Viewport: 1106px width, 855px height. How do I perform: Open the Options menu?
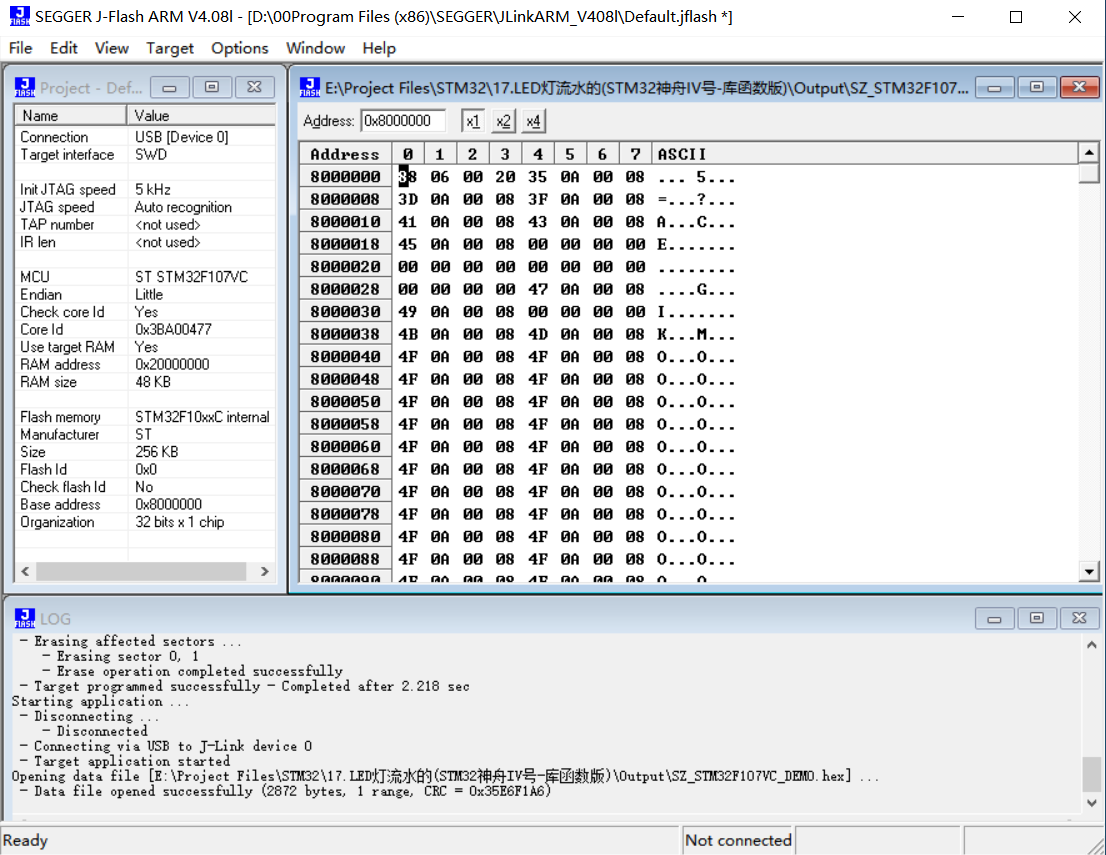tap(240, 48)
